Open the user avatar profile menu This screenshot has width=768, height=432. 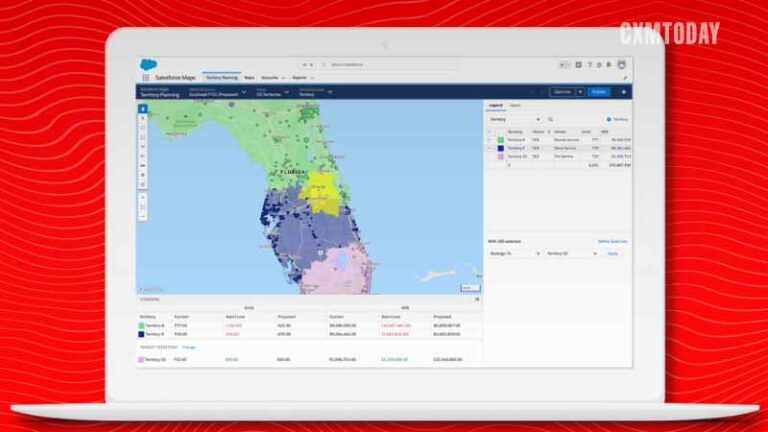622,65
